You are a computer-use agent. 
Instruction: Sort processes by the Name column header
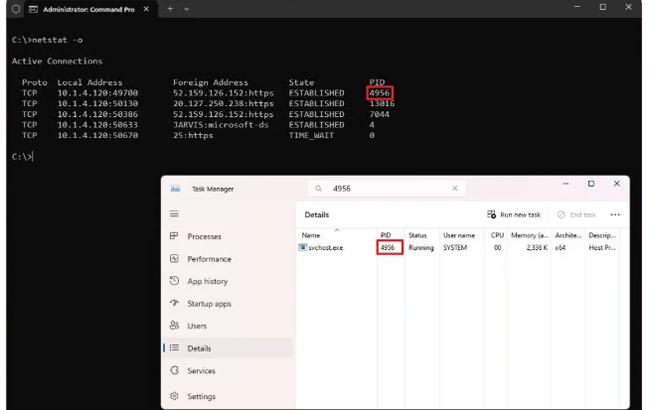tap(311, 235)
